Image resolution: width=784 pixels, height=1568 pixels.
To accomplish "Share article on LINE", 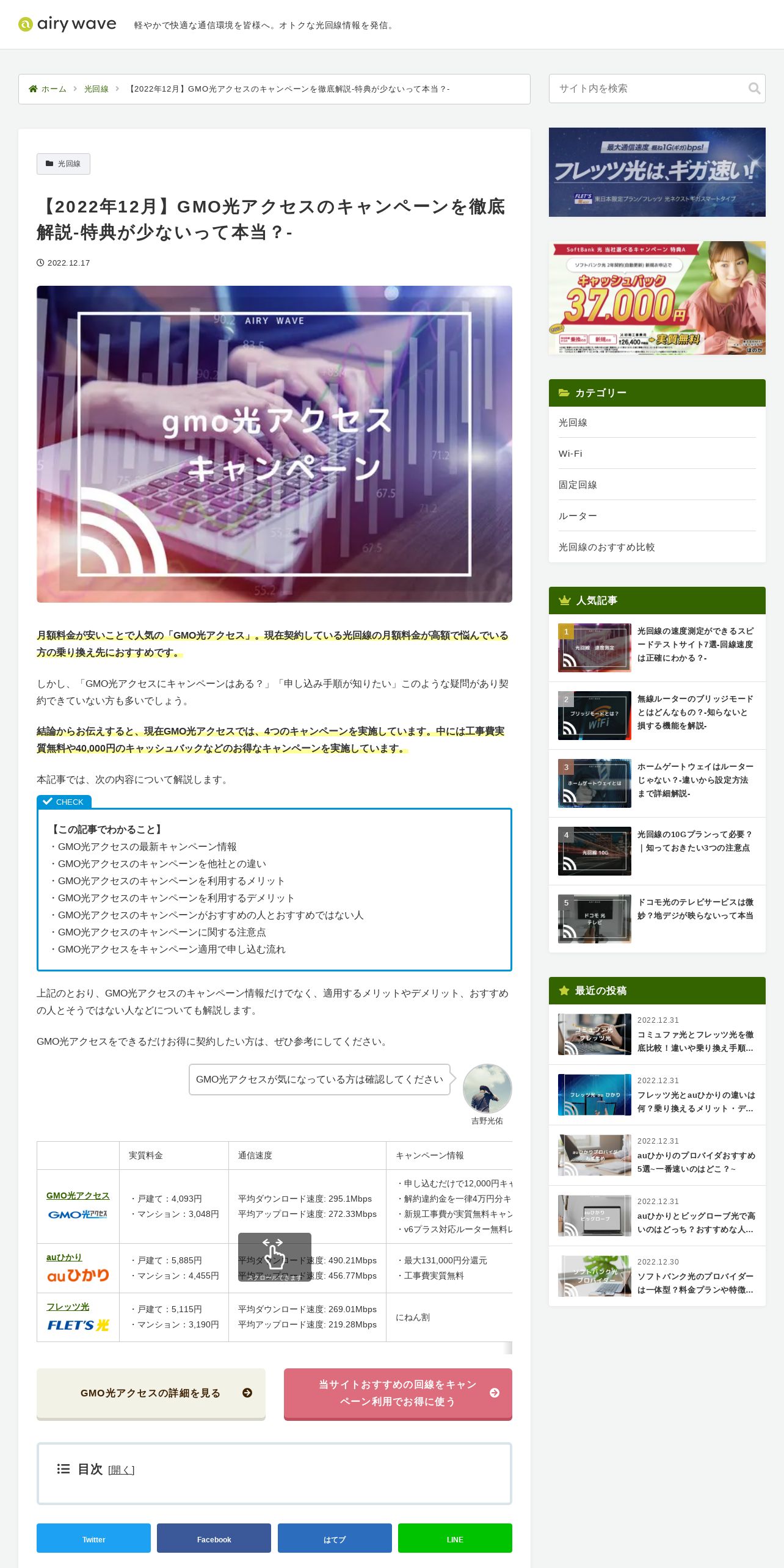I will (x=455, y=1538).
